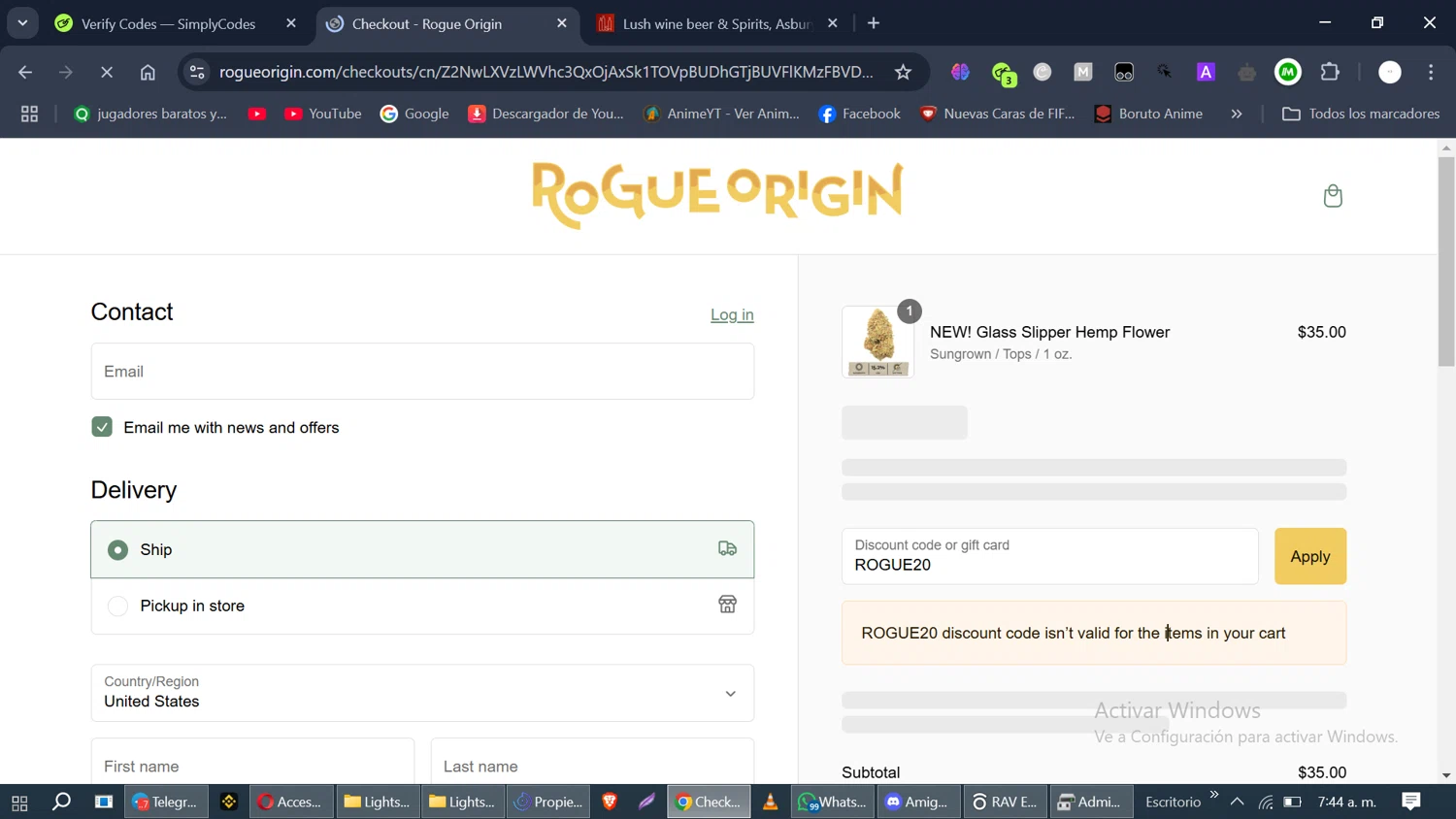1456x819 pixels.
Task: Click the store icon in Pickup row
Action: click(x=727, y=605)
